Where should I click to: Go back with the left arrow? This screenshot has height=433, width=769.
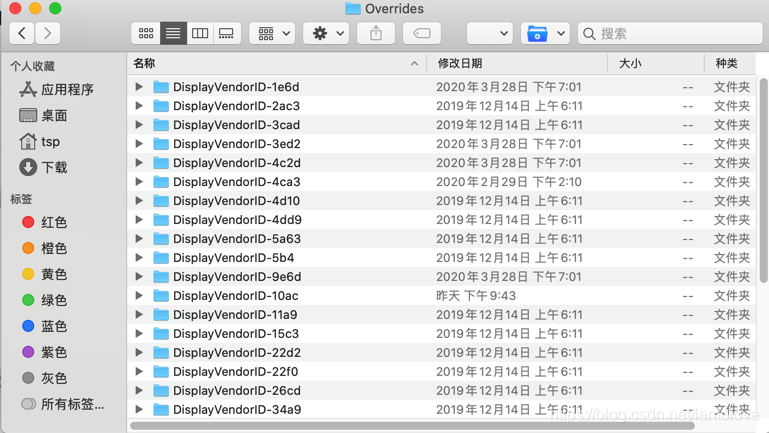pyautogui.click(x=22, y=33)
